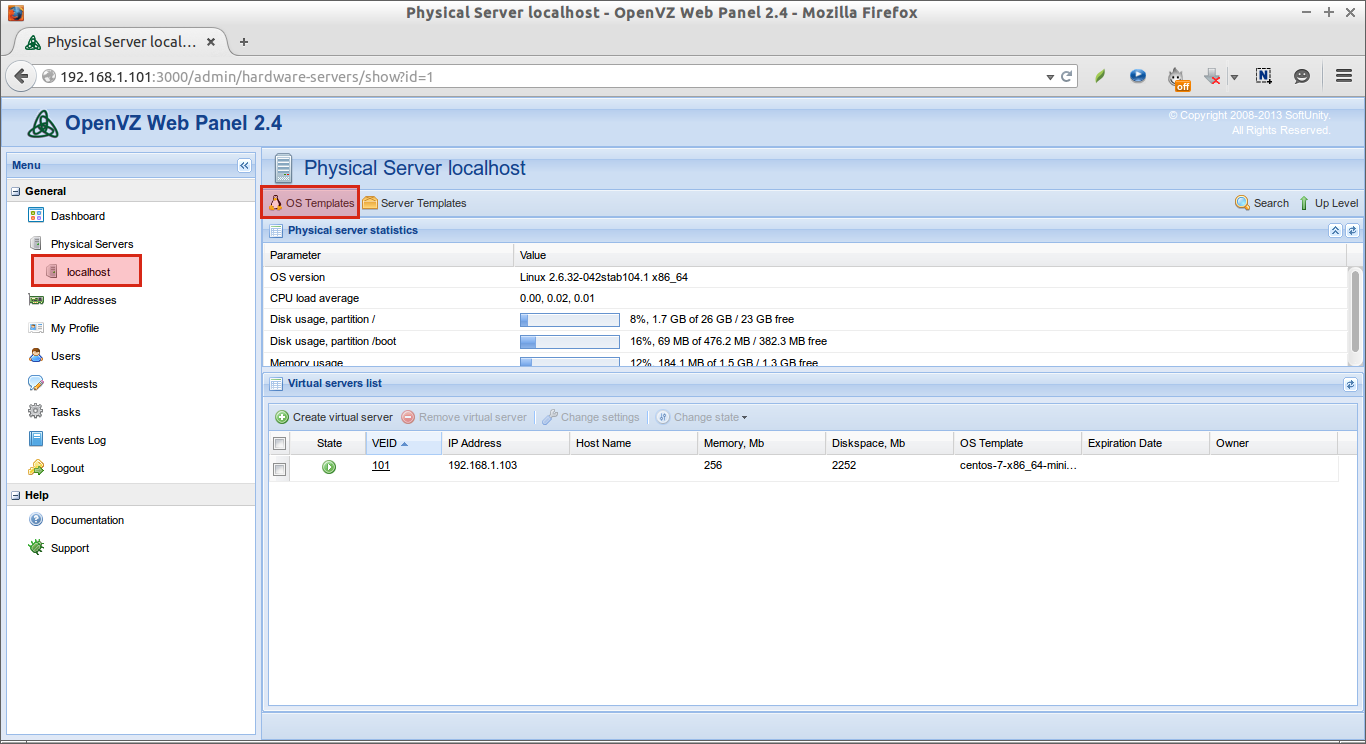This screenshot has width=1366, height=744.
Task: Click the Physical Servers server icon
Action: 36,243
